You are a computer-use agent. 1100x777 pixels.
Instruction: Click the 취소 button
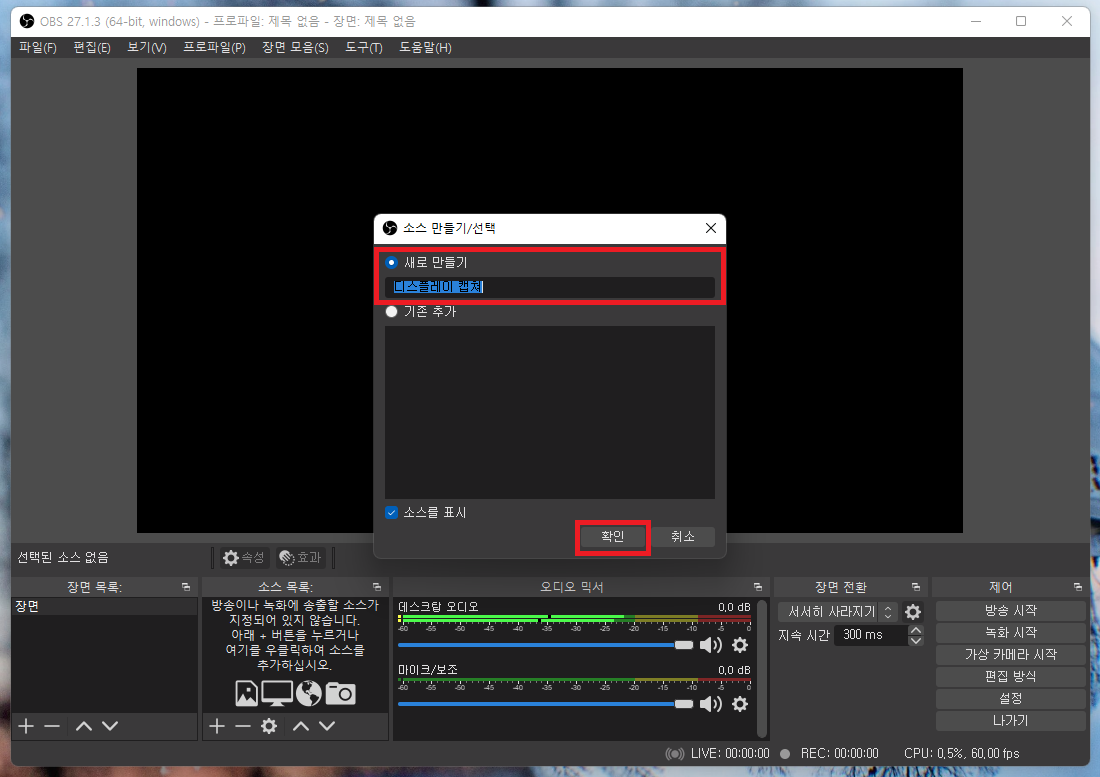pos(683,536)
